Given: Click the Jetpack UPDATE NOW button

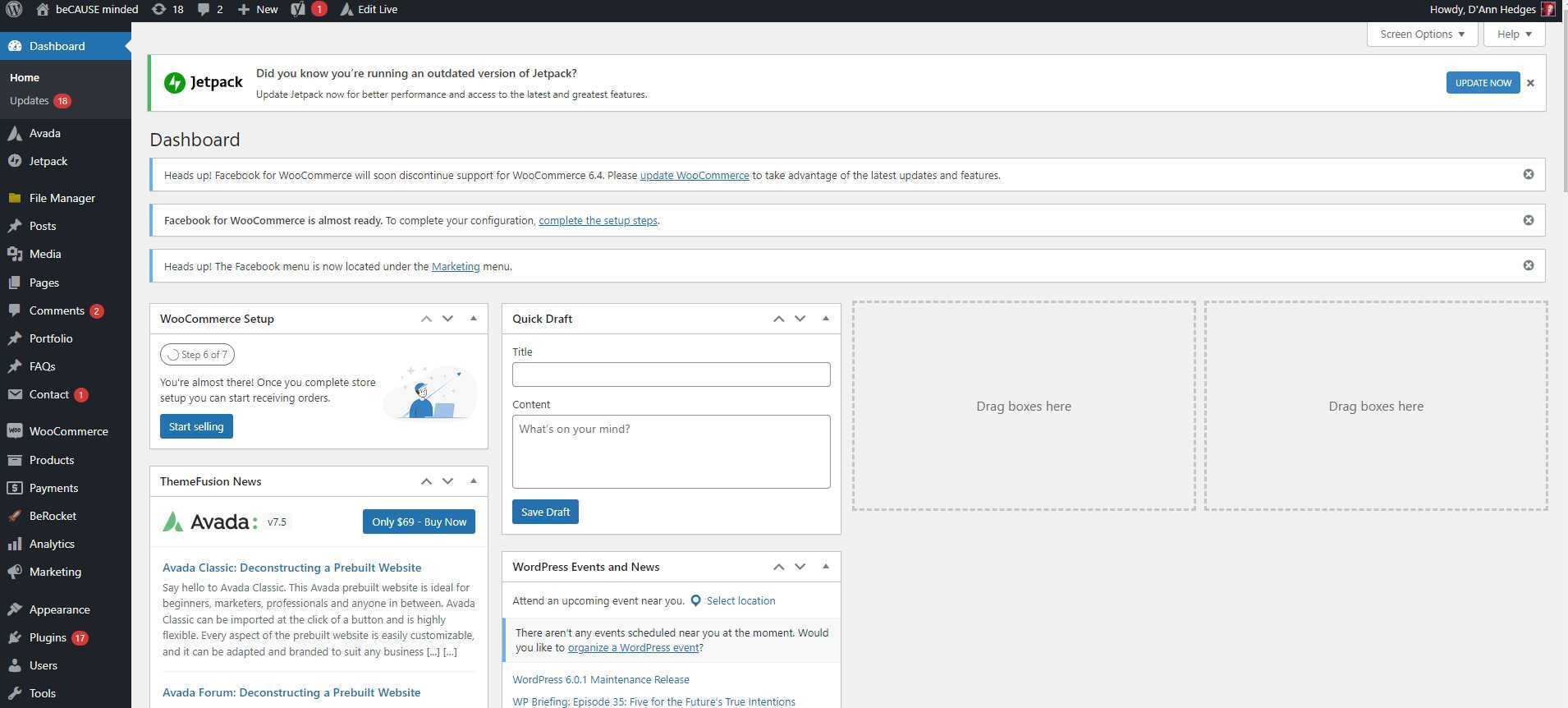Looking at the screenshot, I should pyautogui.click(x=1483, y=83).
